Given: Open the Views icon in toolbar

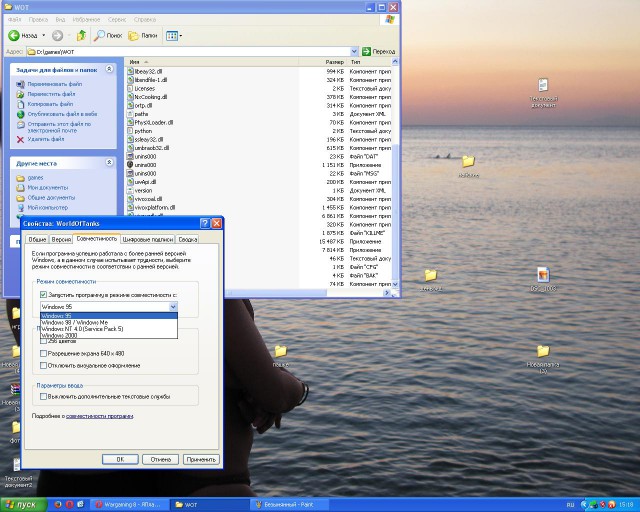Looking at the screenshot, I should pyautogui.click(x=172, y=36).
